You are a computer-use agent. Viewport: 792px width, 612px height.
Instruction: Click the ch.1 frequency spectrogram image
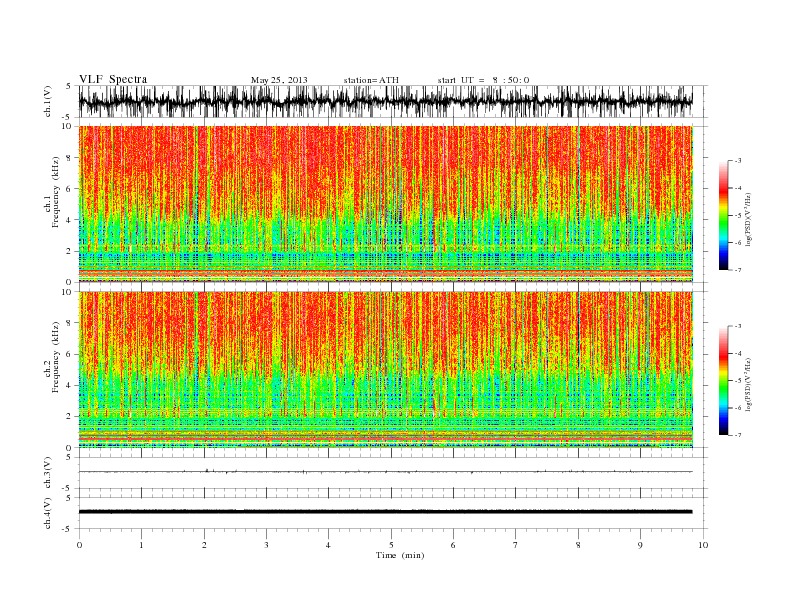pyautogui.click(x=386, y=204)
